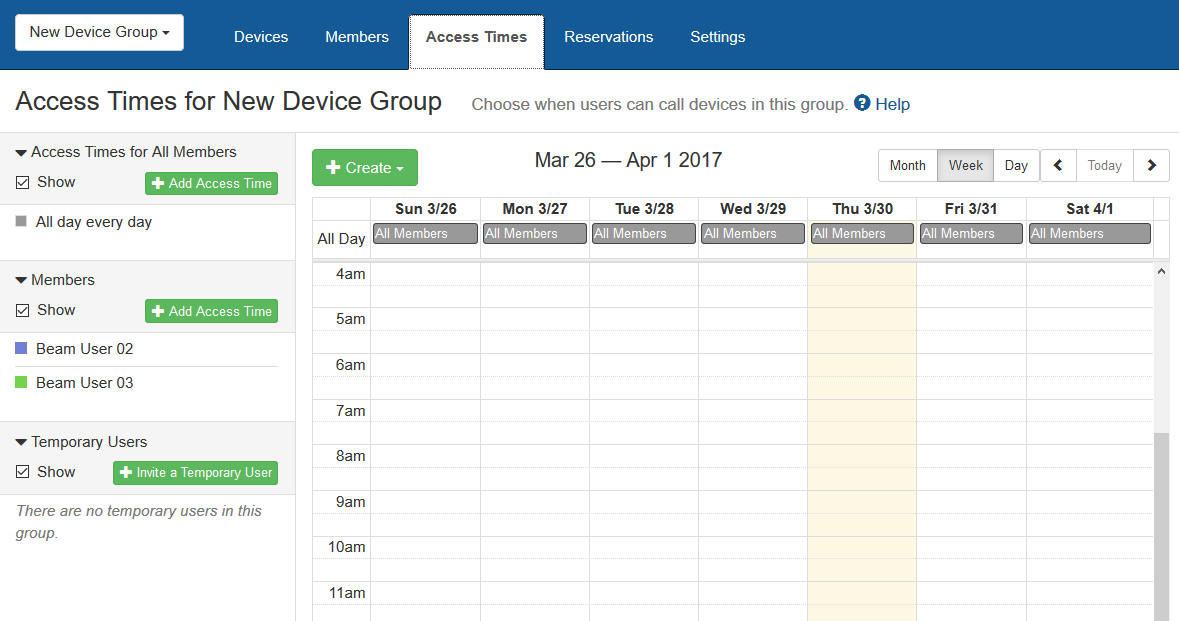Open the Devices tab
The height and width of the screenshot is (621, 1179).
261,37
